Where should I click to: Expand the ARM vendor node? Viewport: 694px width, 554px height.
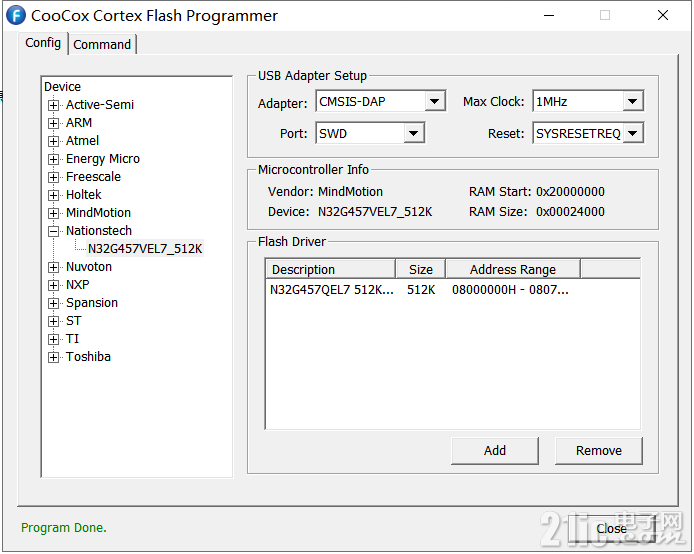[54, 123]
